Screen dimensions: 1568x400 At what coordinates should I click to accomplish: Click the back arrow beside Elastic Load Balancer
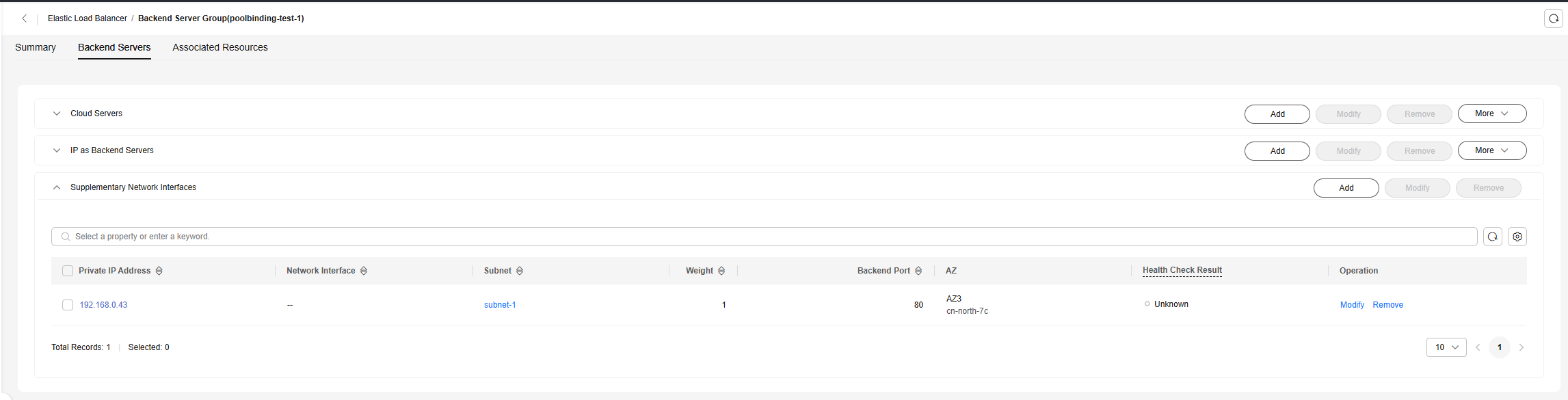click(25, 18)
